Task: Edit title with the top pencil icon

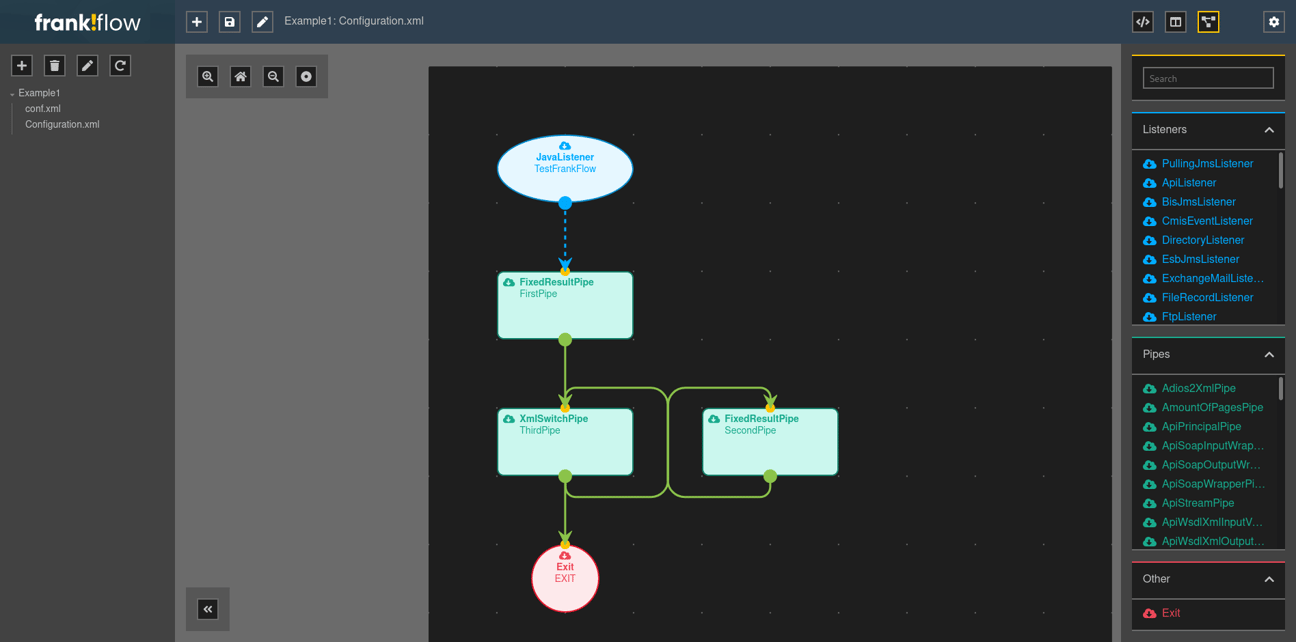Action: coord(262,21)
